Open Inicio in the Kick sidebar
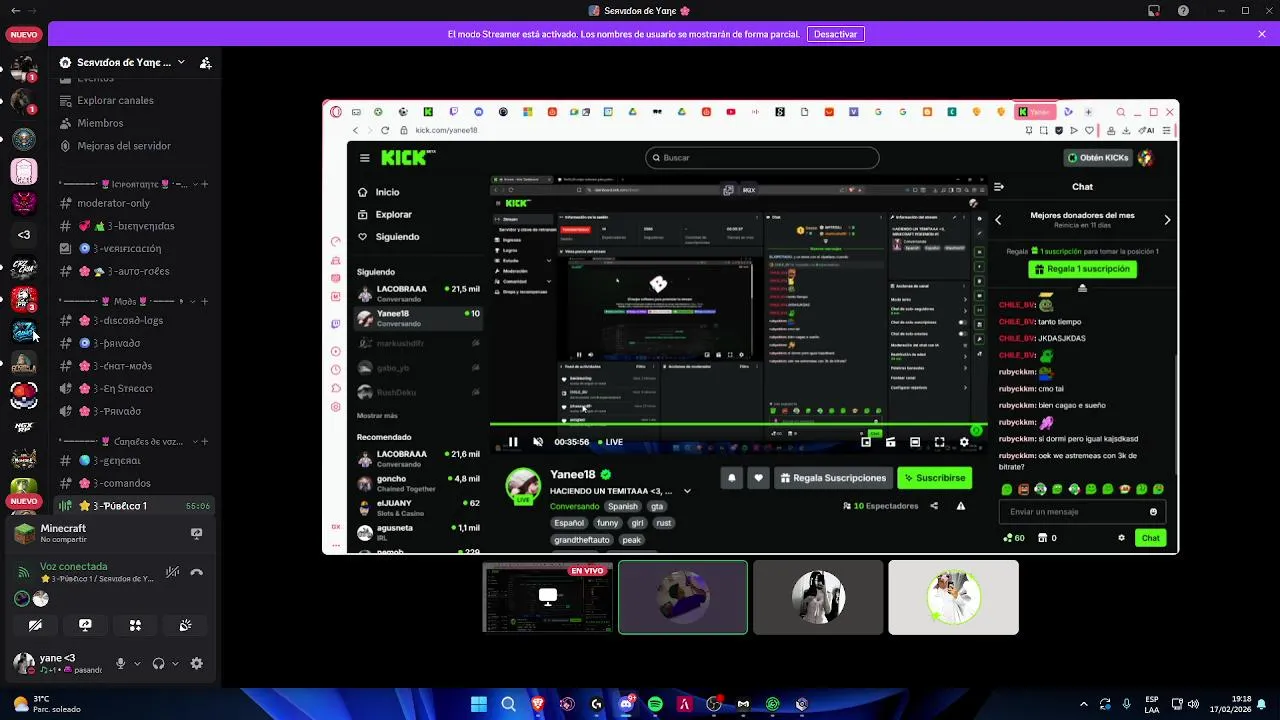The height and width of the screenshot is (720, 1280). (x=387, y=192)
